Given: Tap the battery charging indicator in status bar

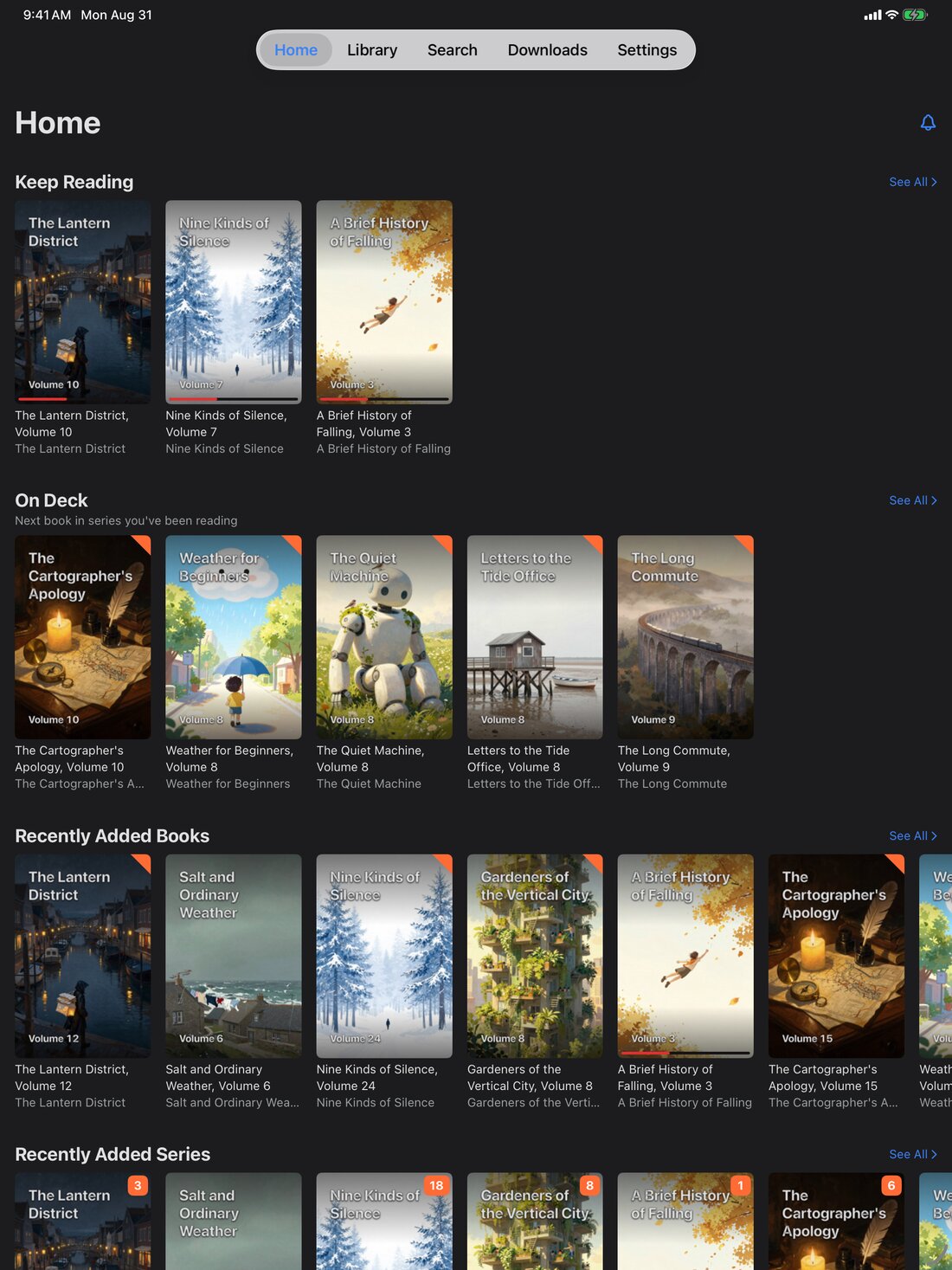Looking at the screenshot, I should pyautogui.click(x=915, y=15).
